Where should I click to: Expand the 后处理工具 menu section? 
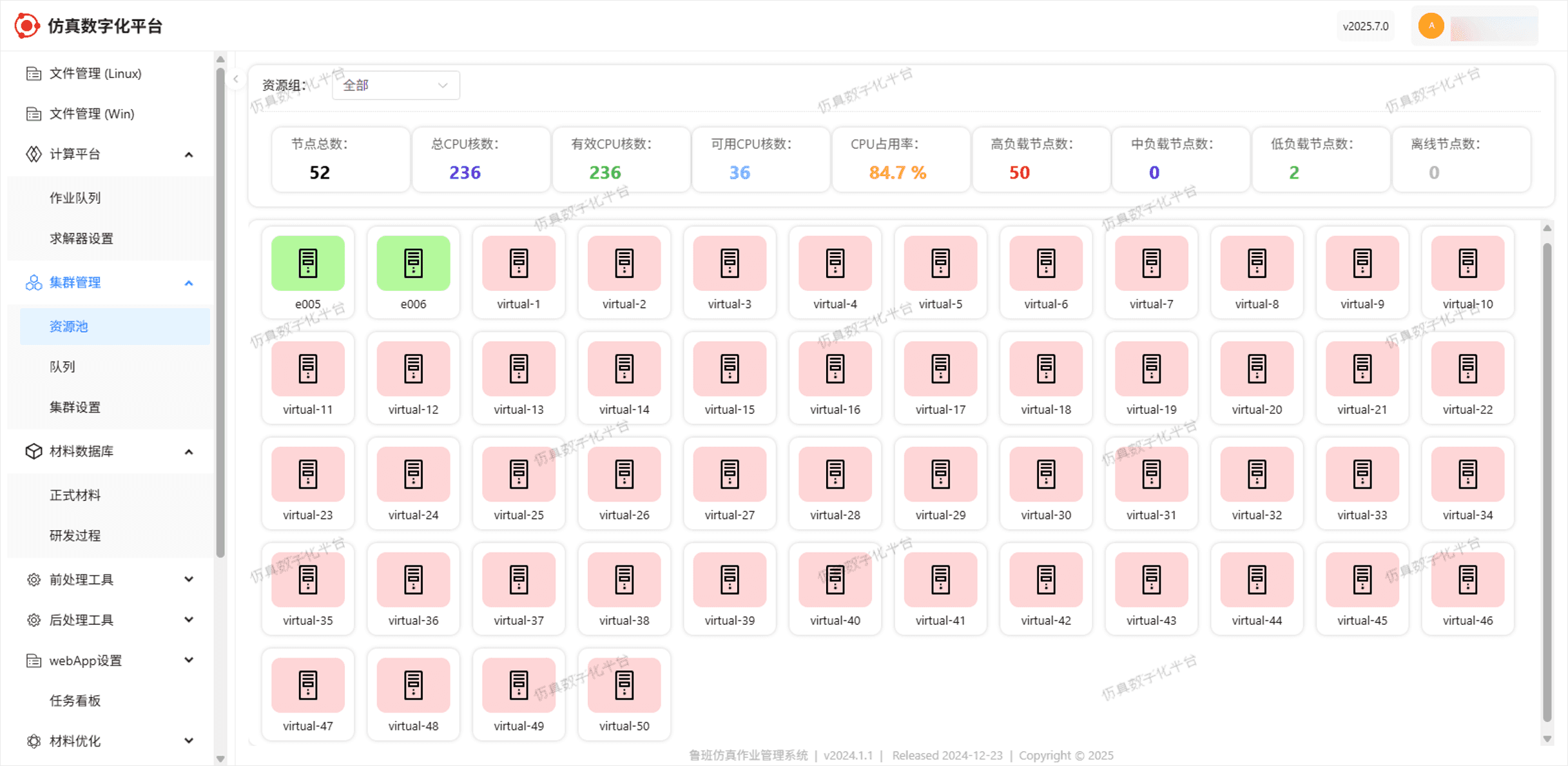(189, 620)
